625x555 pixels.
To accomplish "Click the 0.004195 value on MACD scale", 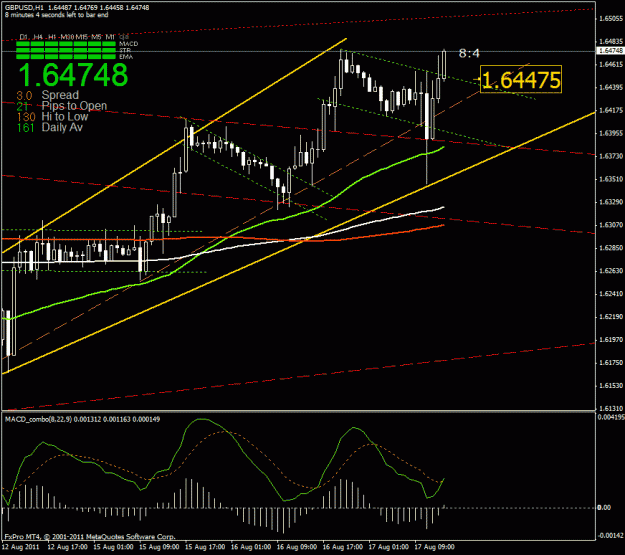I will pos(611,417).
